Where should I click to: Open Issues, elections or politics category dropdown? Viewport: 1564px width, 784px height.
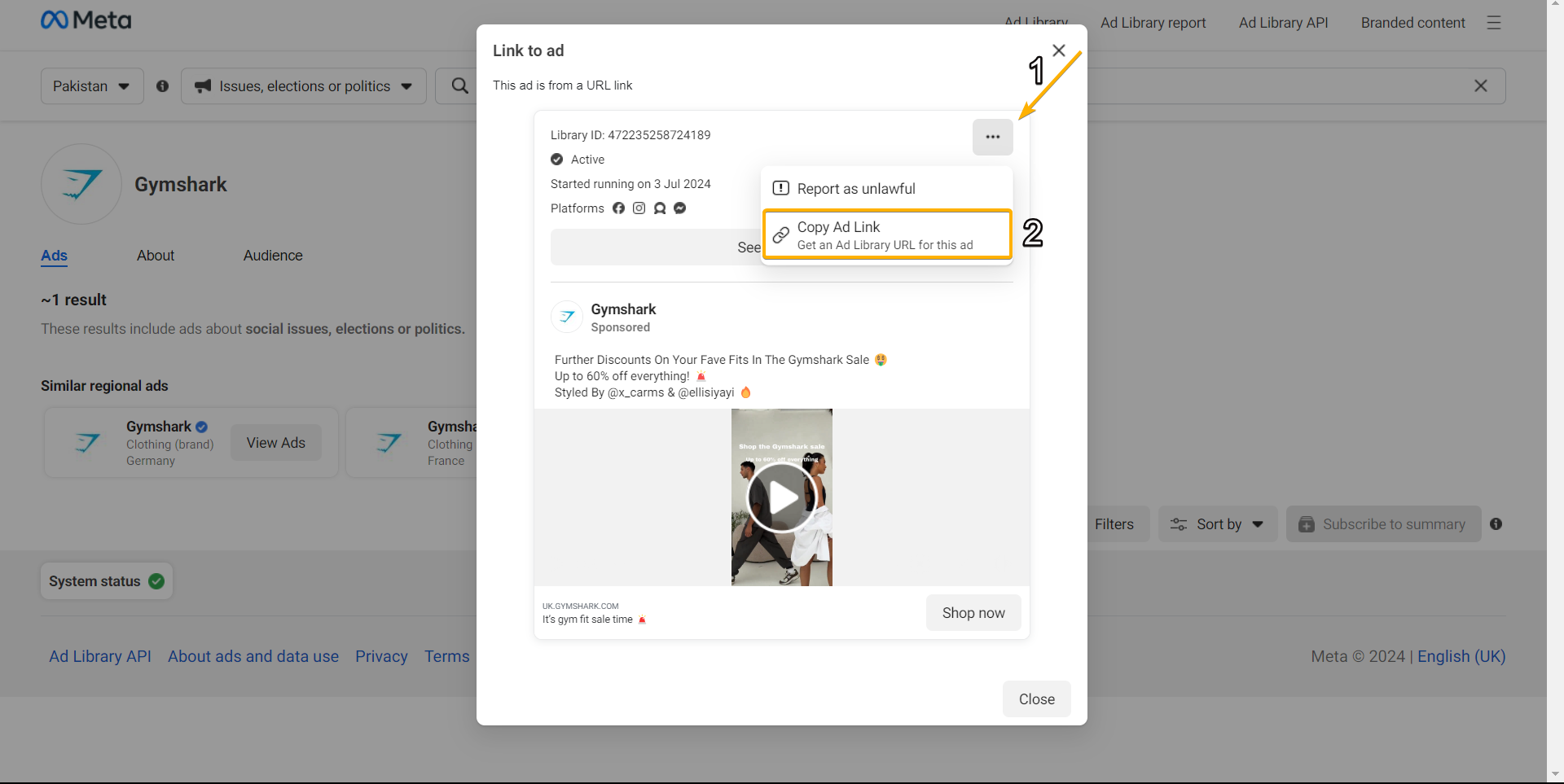coord(304,86)
